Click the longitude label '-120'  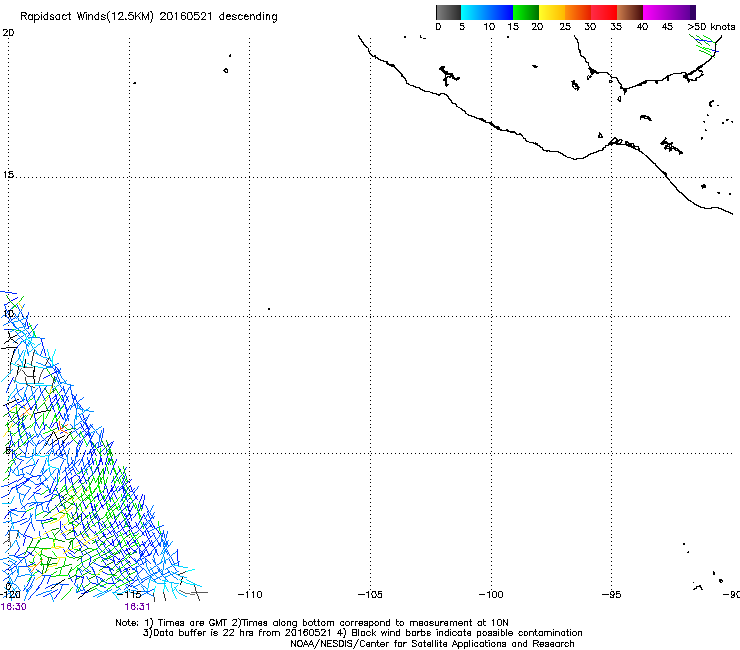(x=10, y=594)
